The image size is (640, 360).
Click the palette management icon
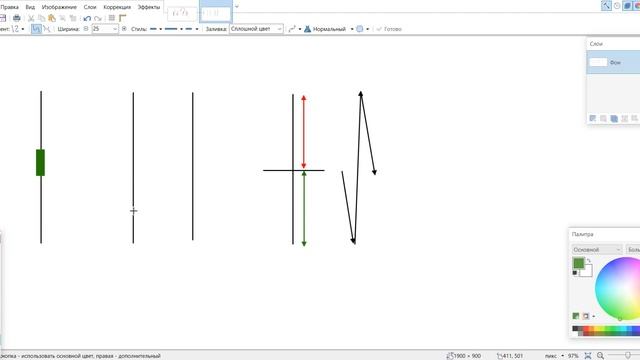click(x=586, y=316)
